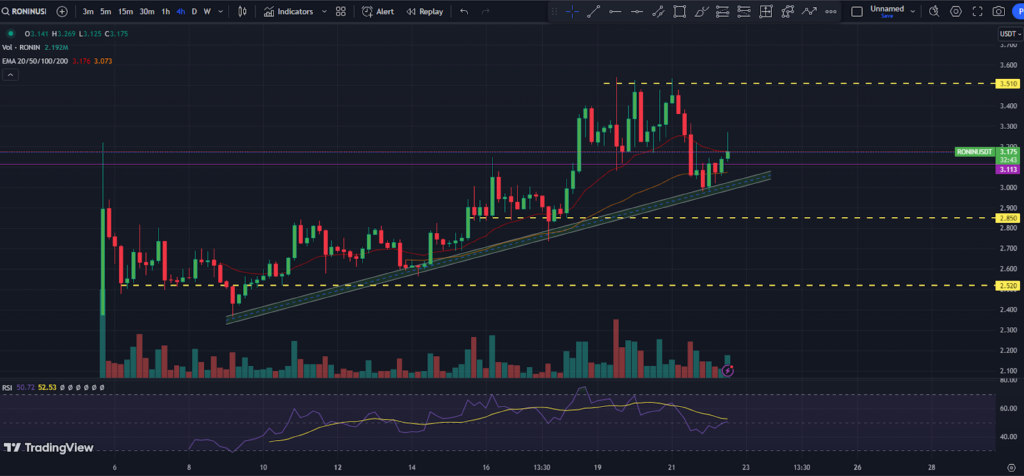Image resolution: width=1024 pixels, height=476 pixels.
Task: Grab the drawing toolbar drag handle
Action: point(554,11)
